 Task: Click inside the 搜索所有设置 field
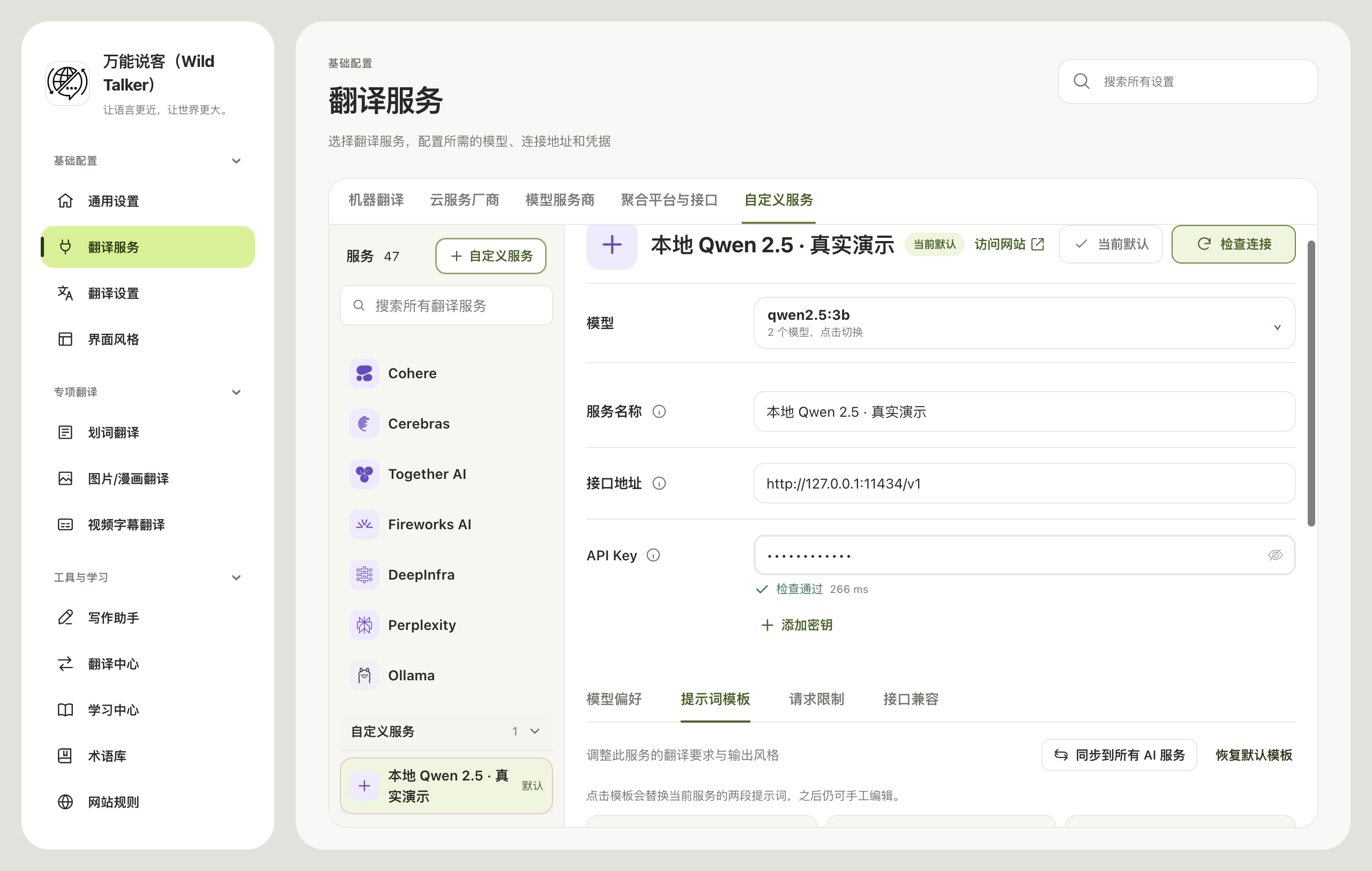click(1188, 81)
